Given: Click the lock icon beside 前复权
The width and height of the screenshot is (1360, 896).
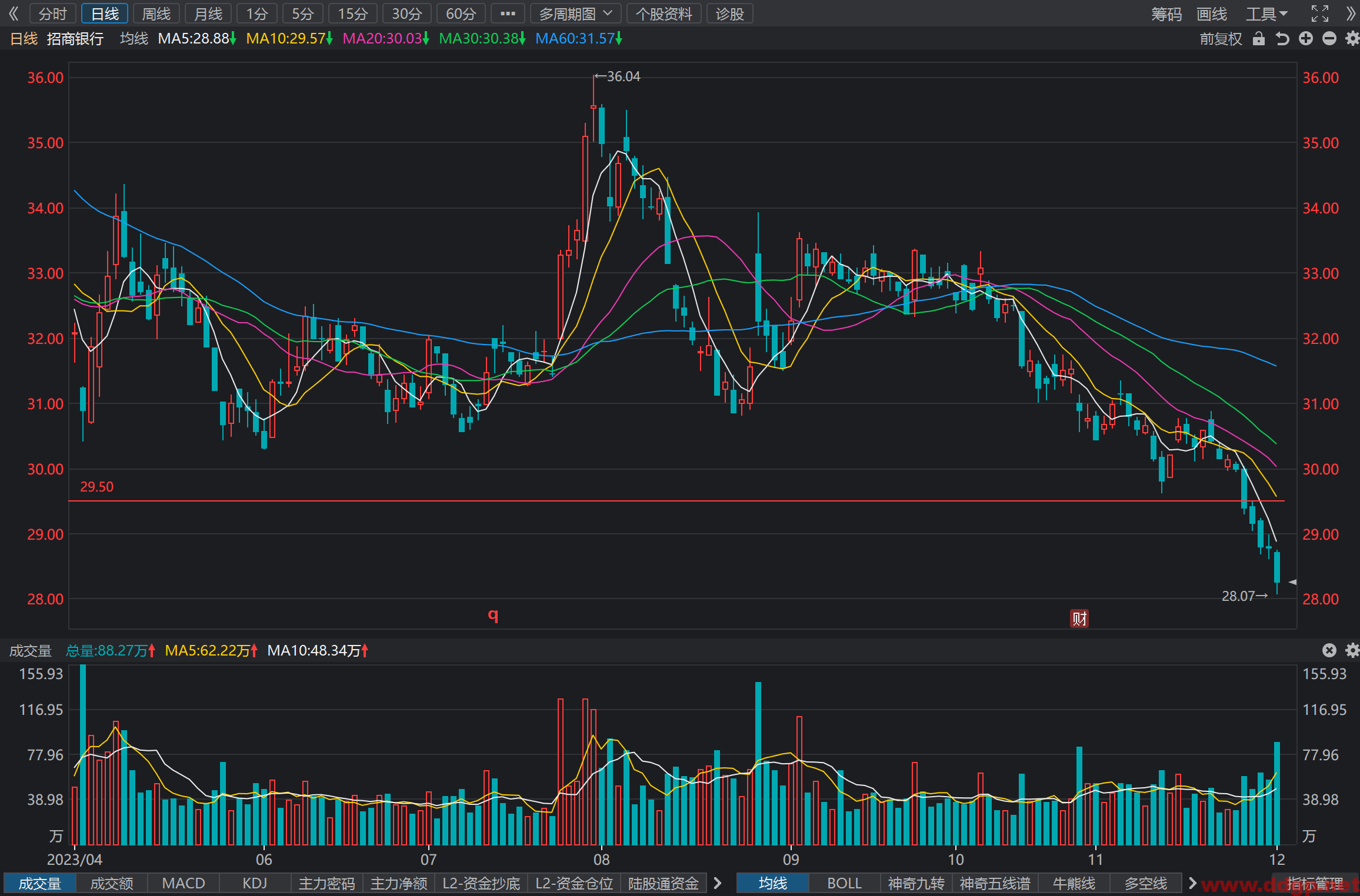Looking at the screenshot, I should coord(1258,39).
